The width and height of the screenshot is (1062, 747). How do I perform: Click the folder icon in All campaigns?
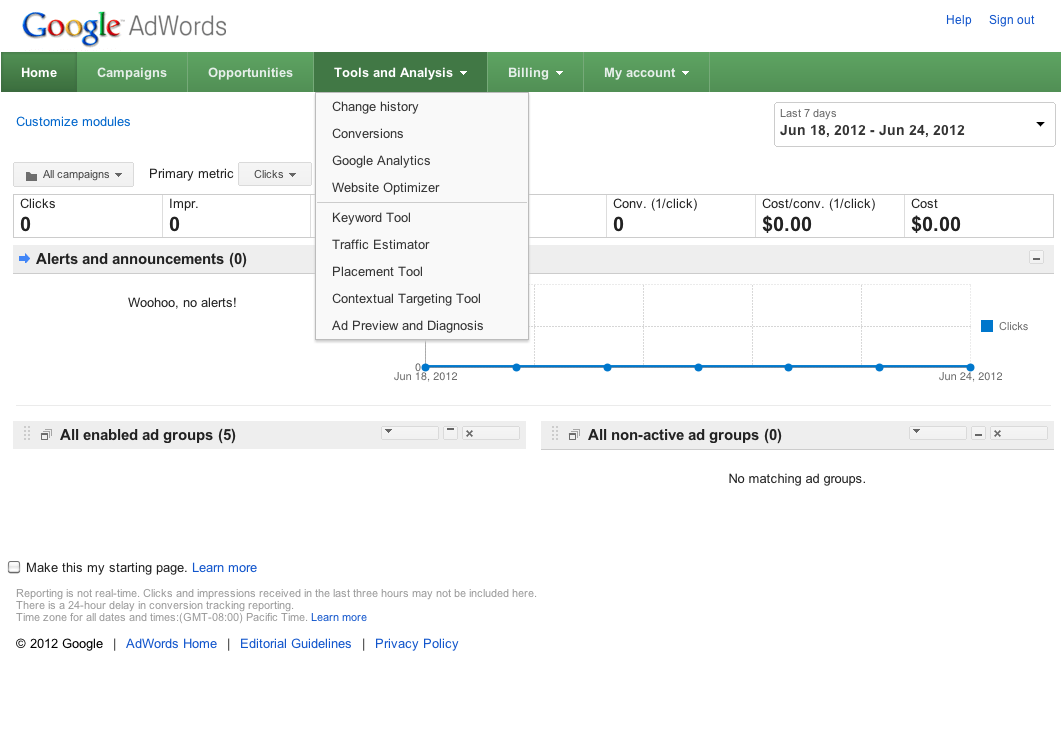pyautogui.click(x=31, y=175)
